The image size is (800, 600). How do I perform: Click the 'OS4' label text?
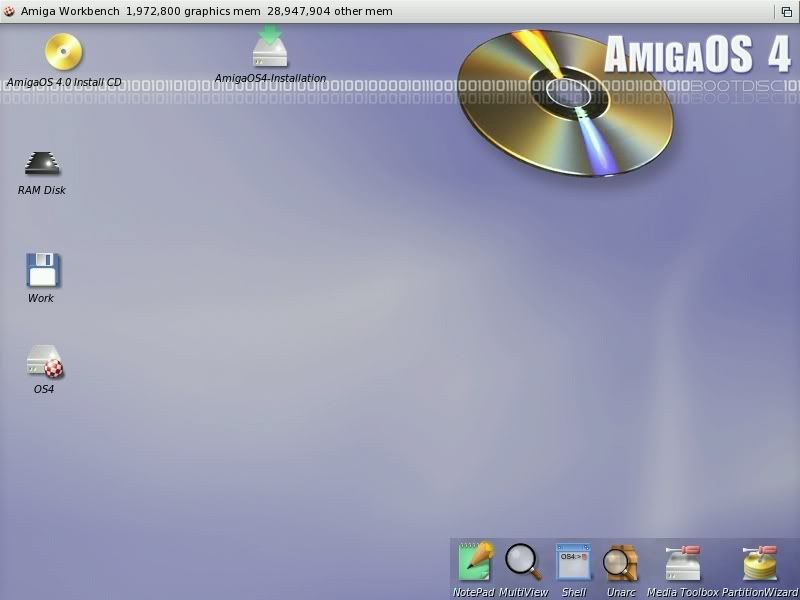tap(44, 389)
